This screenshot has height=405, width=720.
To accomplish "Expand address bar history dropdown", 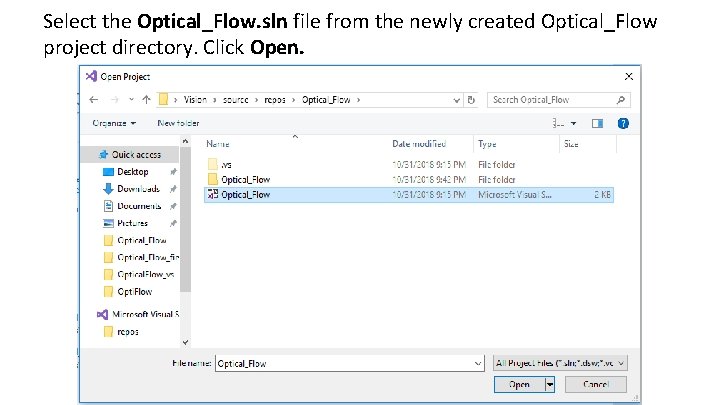I will tap(456, 100).
